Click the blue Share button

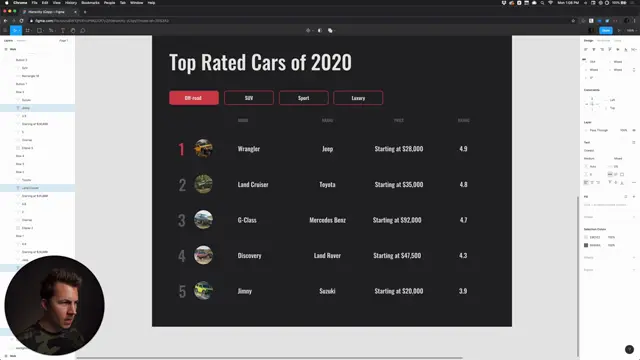tap(606, 31)
